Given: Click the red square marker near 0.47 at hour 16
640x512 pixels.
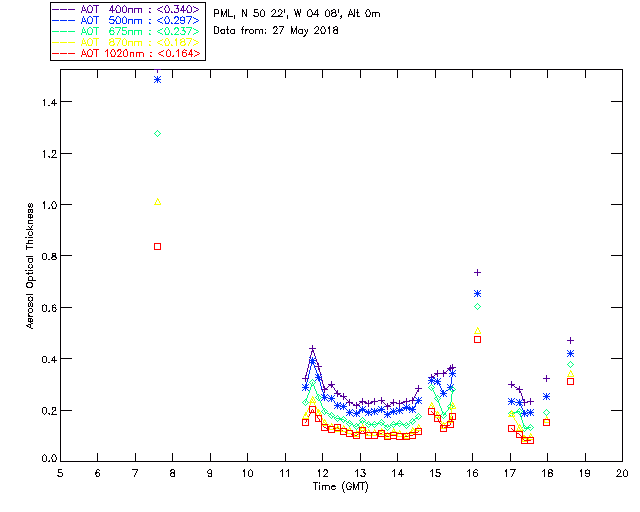Looking at the screenshot, I should coord(478,340).
